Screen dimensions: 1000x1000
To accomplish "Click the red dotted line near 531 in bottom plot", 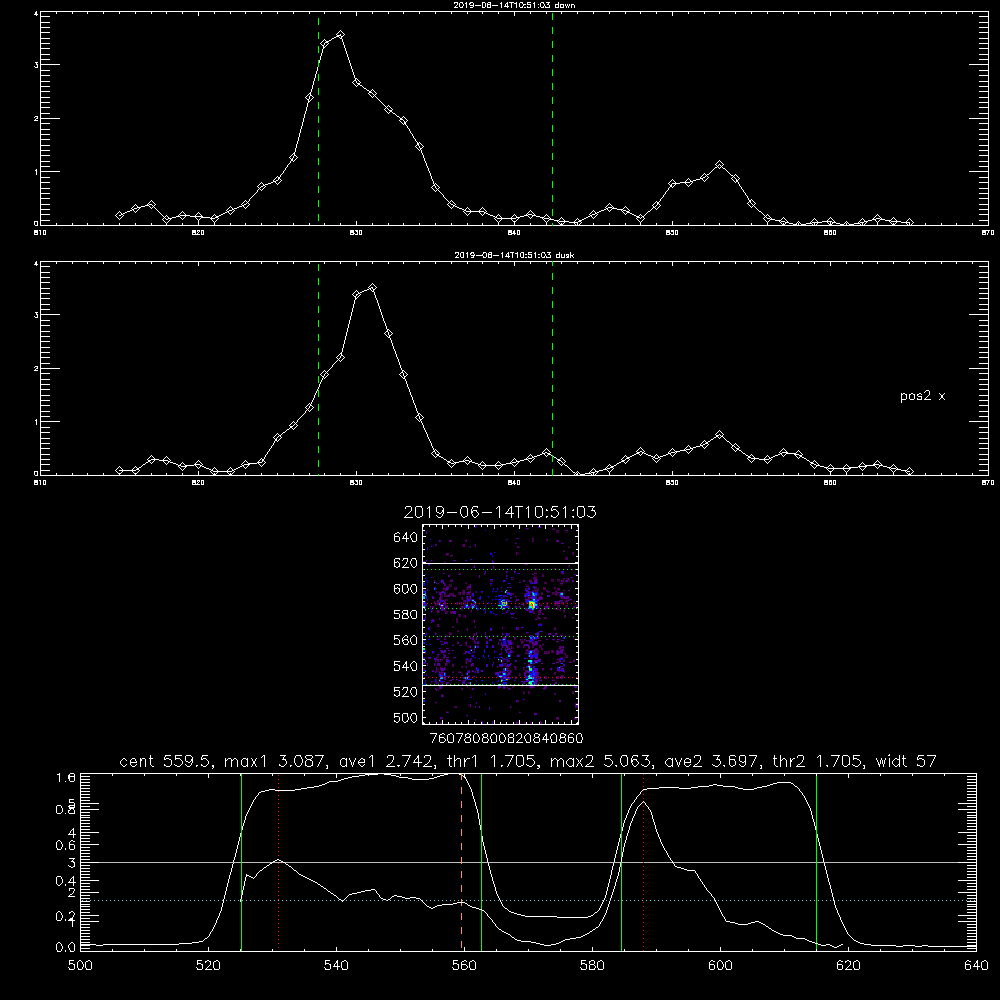I will click(x=279, y=861).
